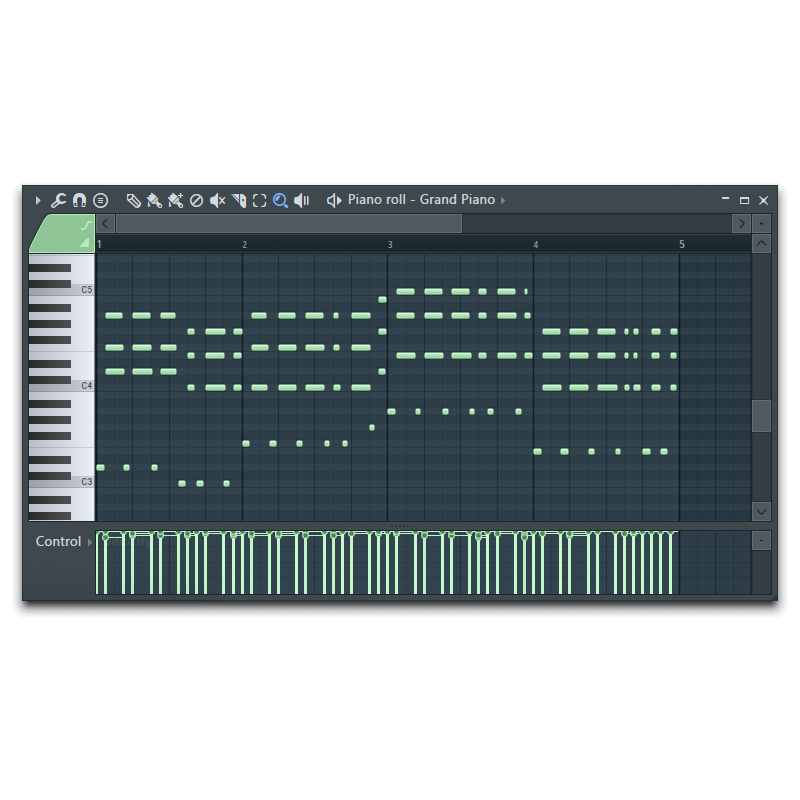Screen dimensions: 800x800
Task: Select the Delete notes tool
Action: coord(197,200)
